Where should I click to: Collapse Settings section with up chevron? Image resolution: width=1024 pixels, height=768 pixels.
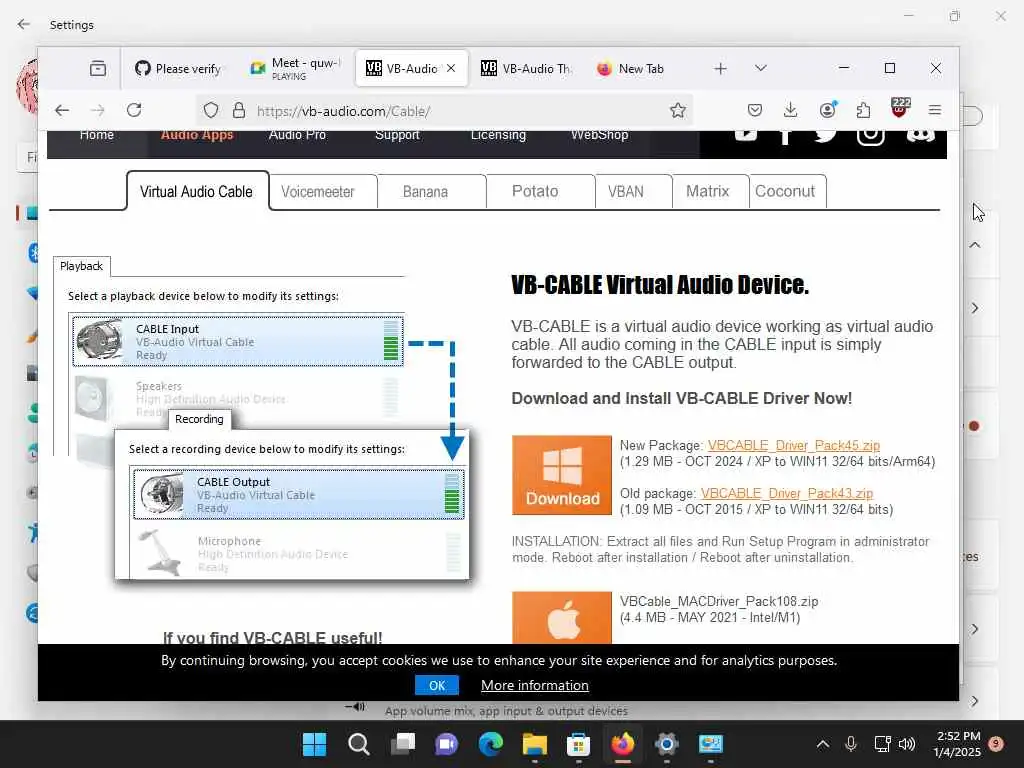pyautogui.click(x=975, y=245)
